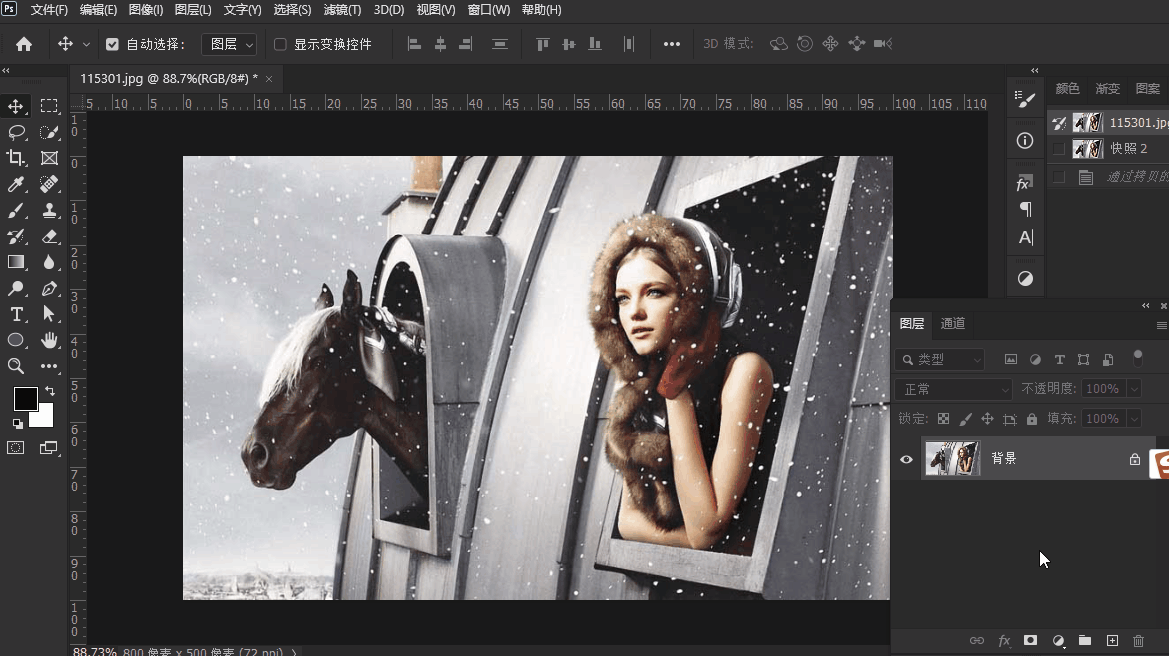Select the History Brush tool

click(x=16, y=236)
